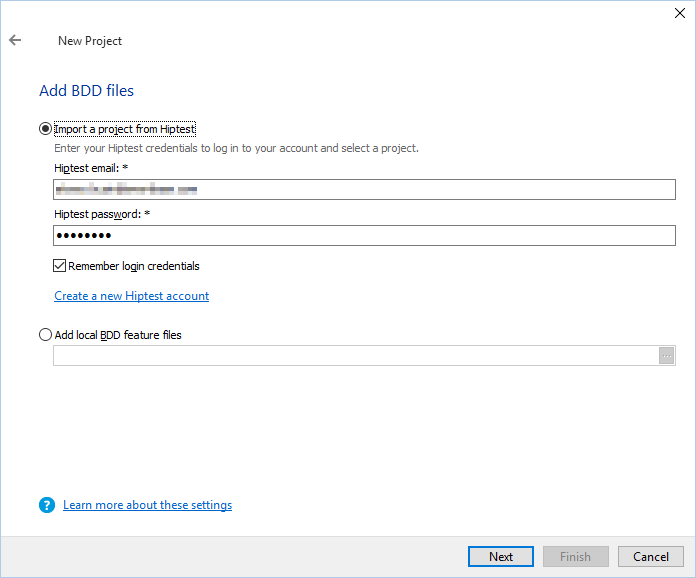
Task: Go back using the arrow icon
Action: tap(15, 40)
